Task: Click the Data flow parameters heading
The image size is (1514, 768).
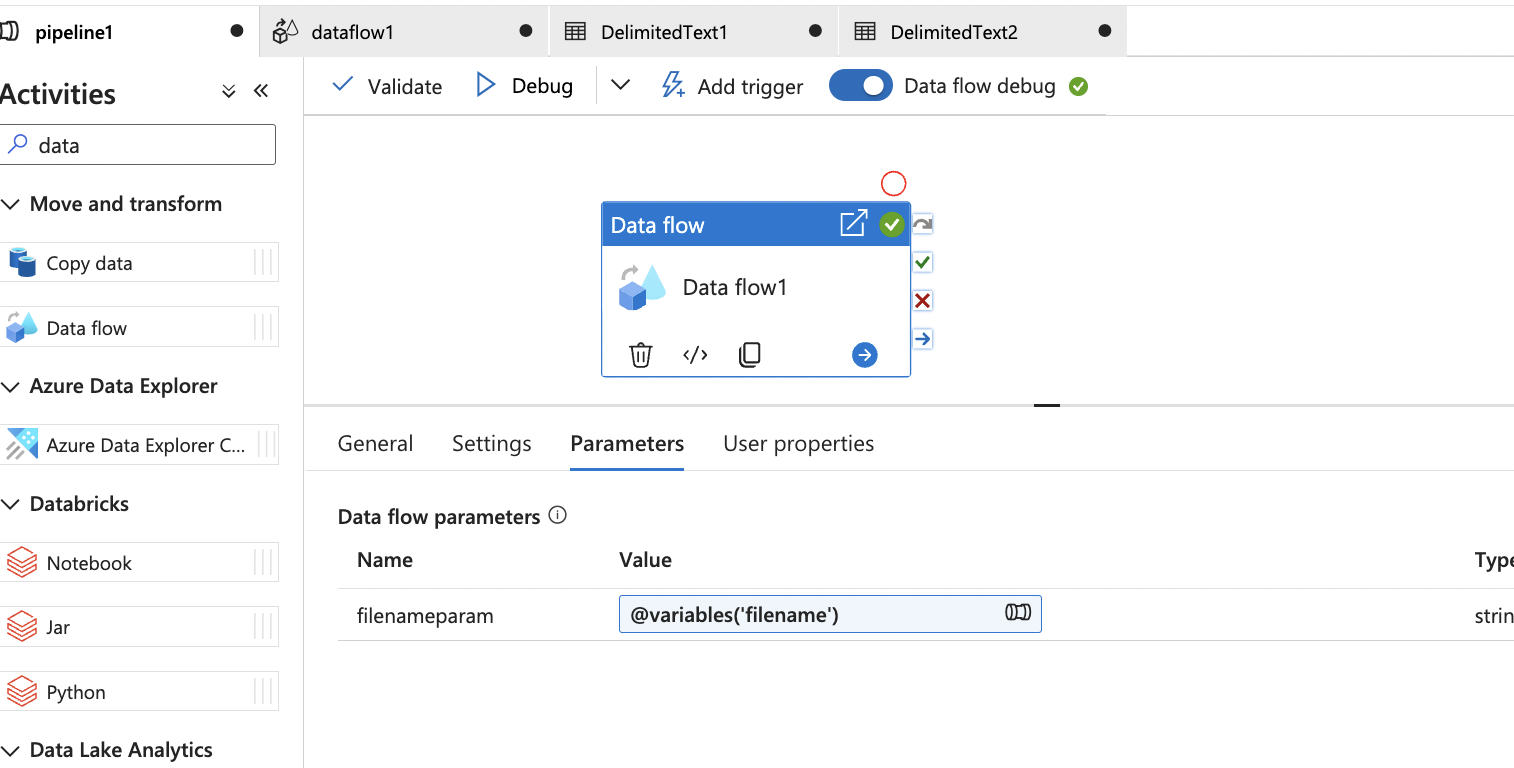Action: pyautogui.click(x=439, y=517)
